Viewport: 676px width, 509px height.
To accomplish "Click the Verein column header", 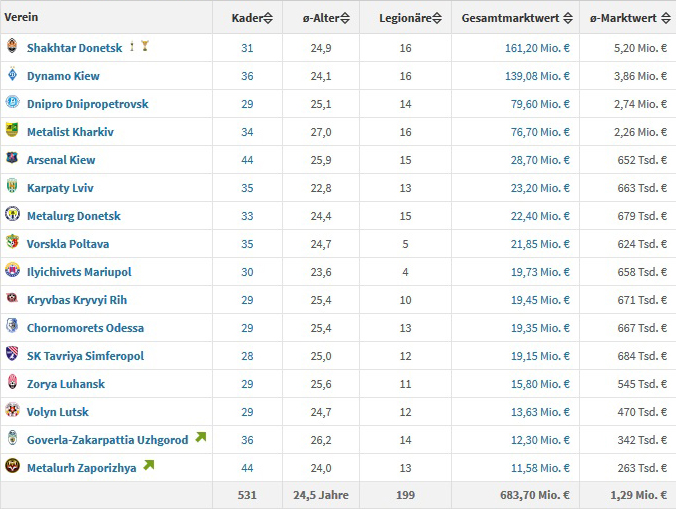I will (22, 18).
